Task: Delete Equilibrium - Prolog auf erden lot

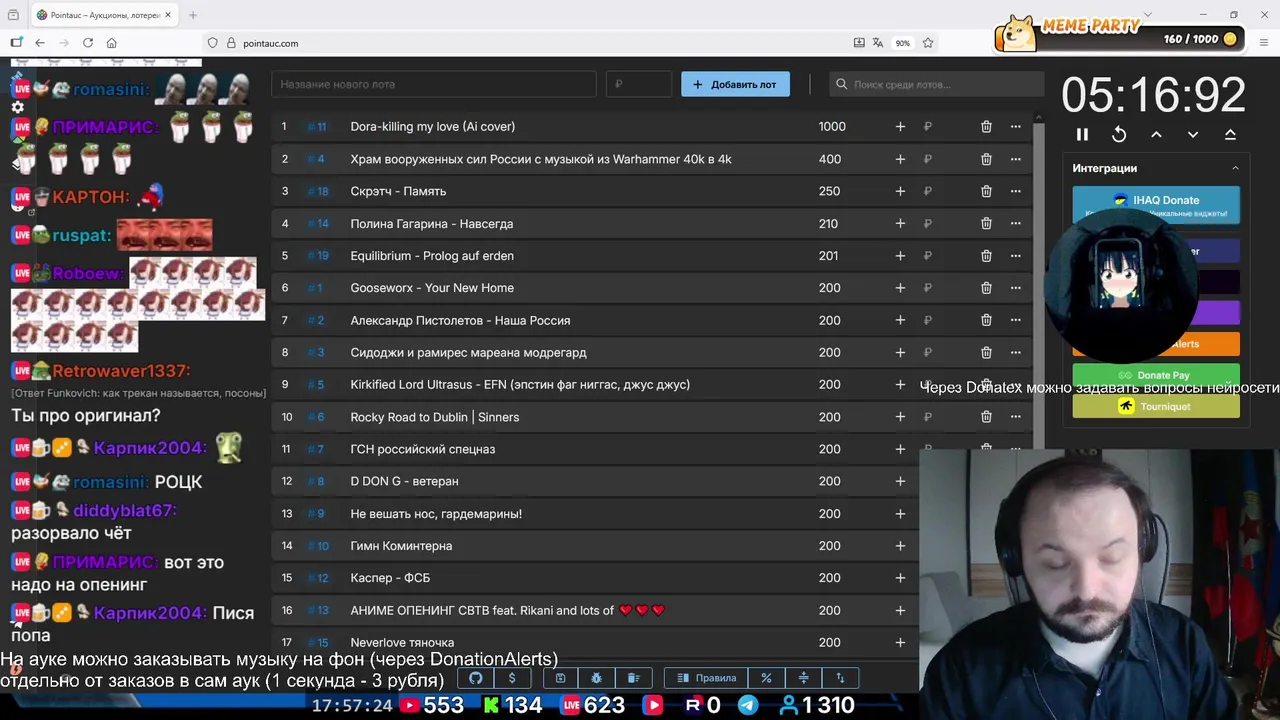Action: point(986,255)
